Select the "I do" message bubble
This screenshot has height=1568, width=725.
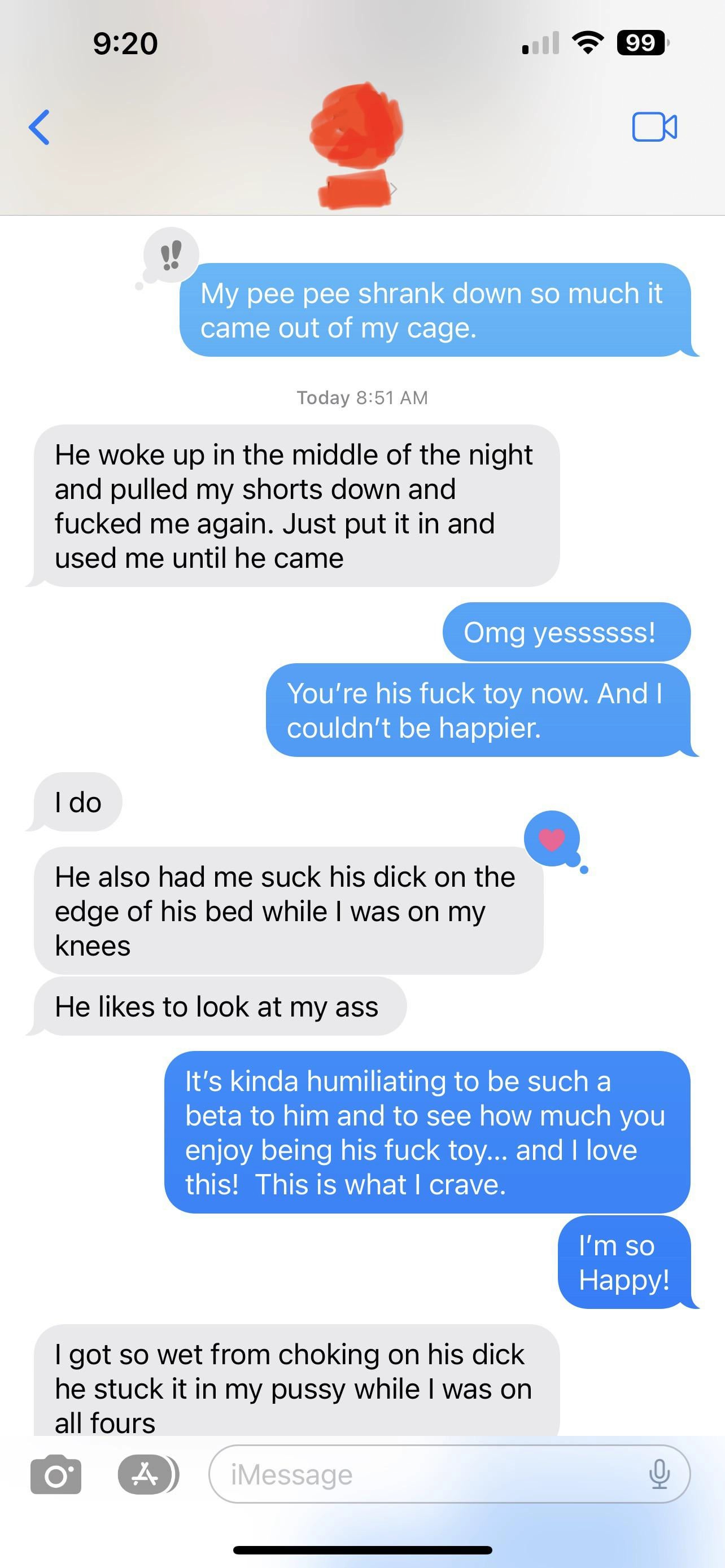pos(78,802)
